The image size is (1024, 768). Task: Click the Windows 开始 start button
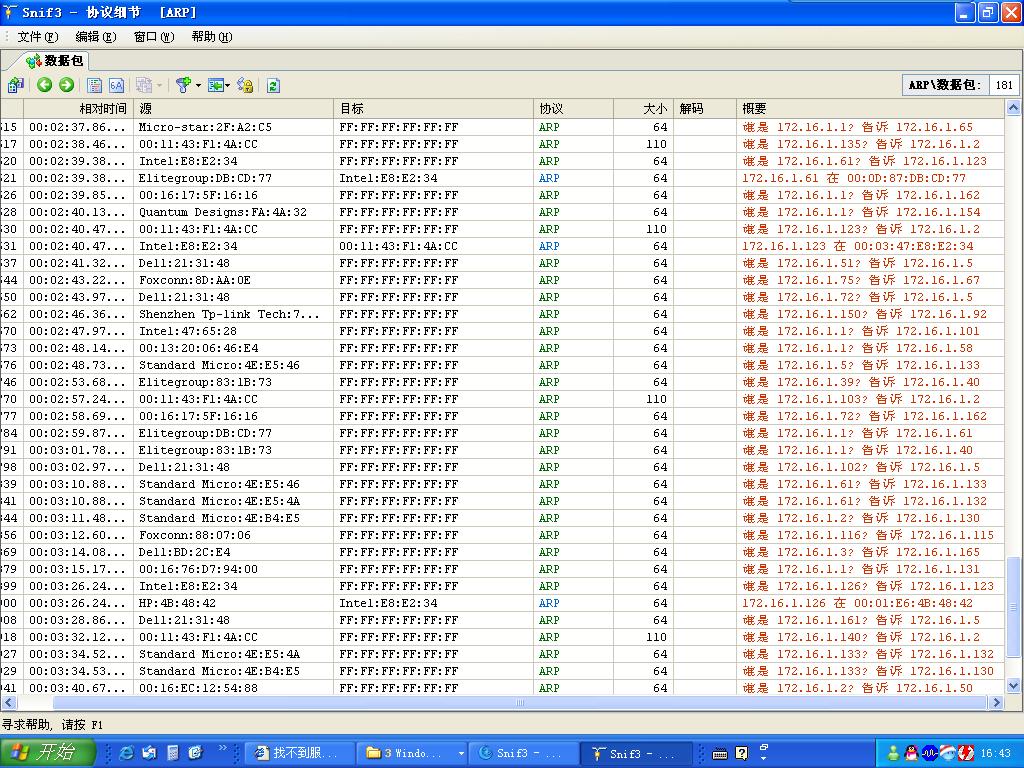(47, 753)
